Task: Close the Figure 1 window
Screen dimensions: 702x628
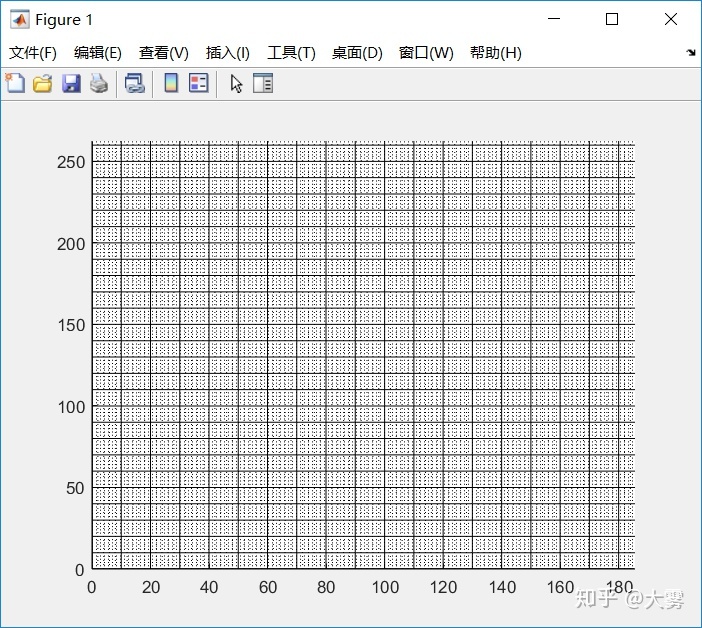Action: coord(671,19)
